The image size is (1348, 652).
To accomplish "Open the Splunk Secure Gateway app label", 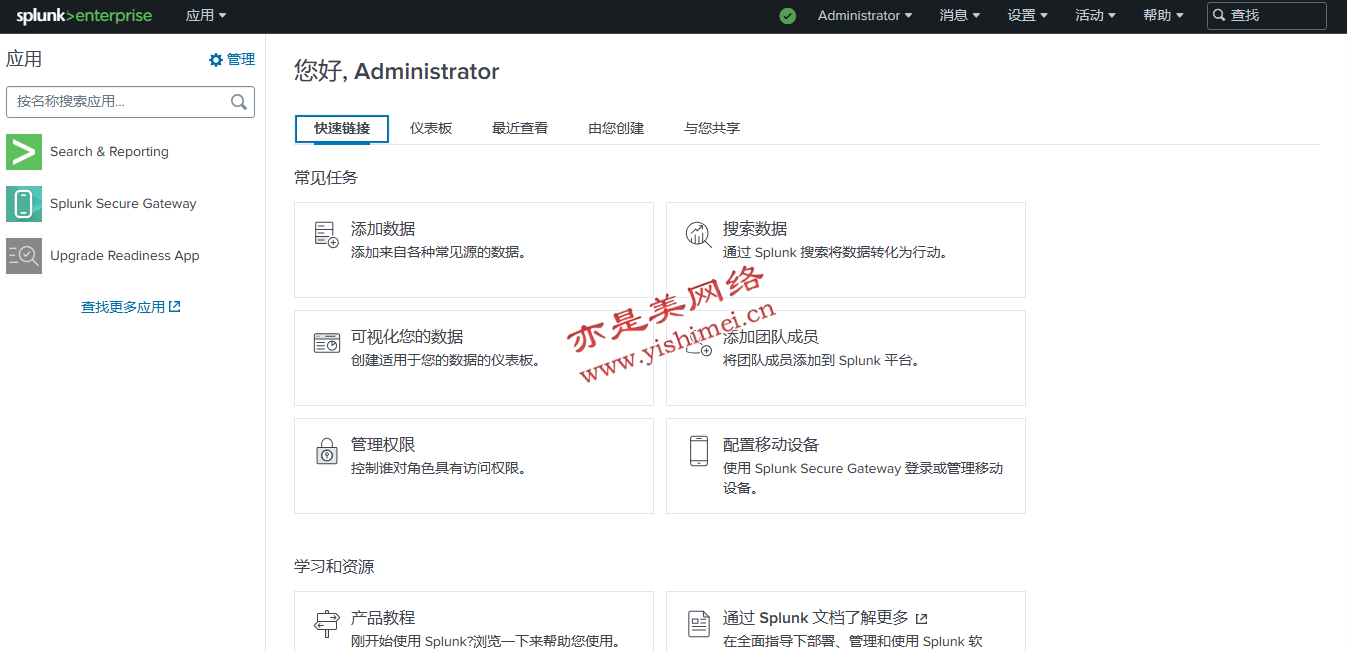I will click(x=123, y=204).
